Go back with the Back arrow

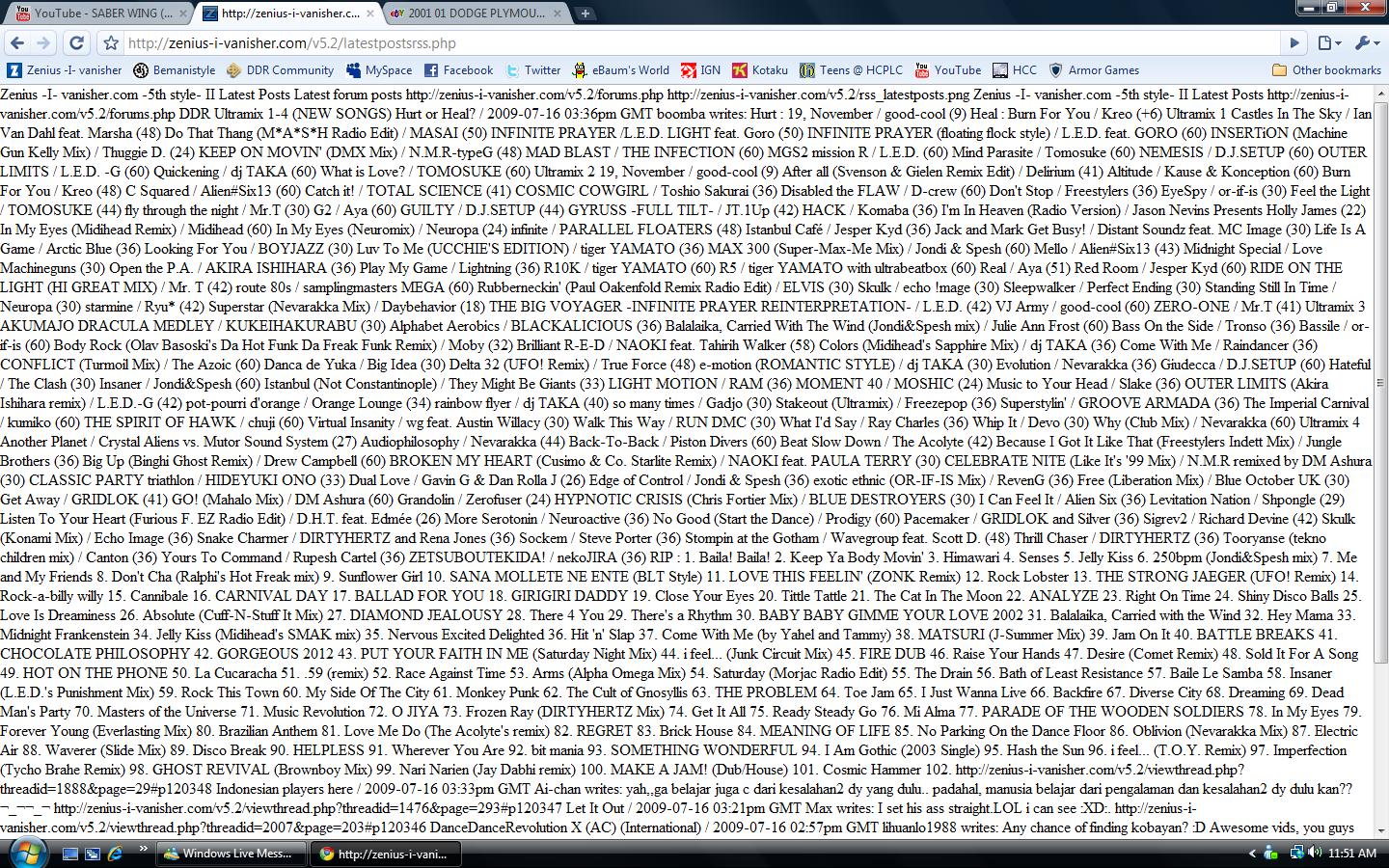point(15,42)
